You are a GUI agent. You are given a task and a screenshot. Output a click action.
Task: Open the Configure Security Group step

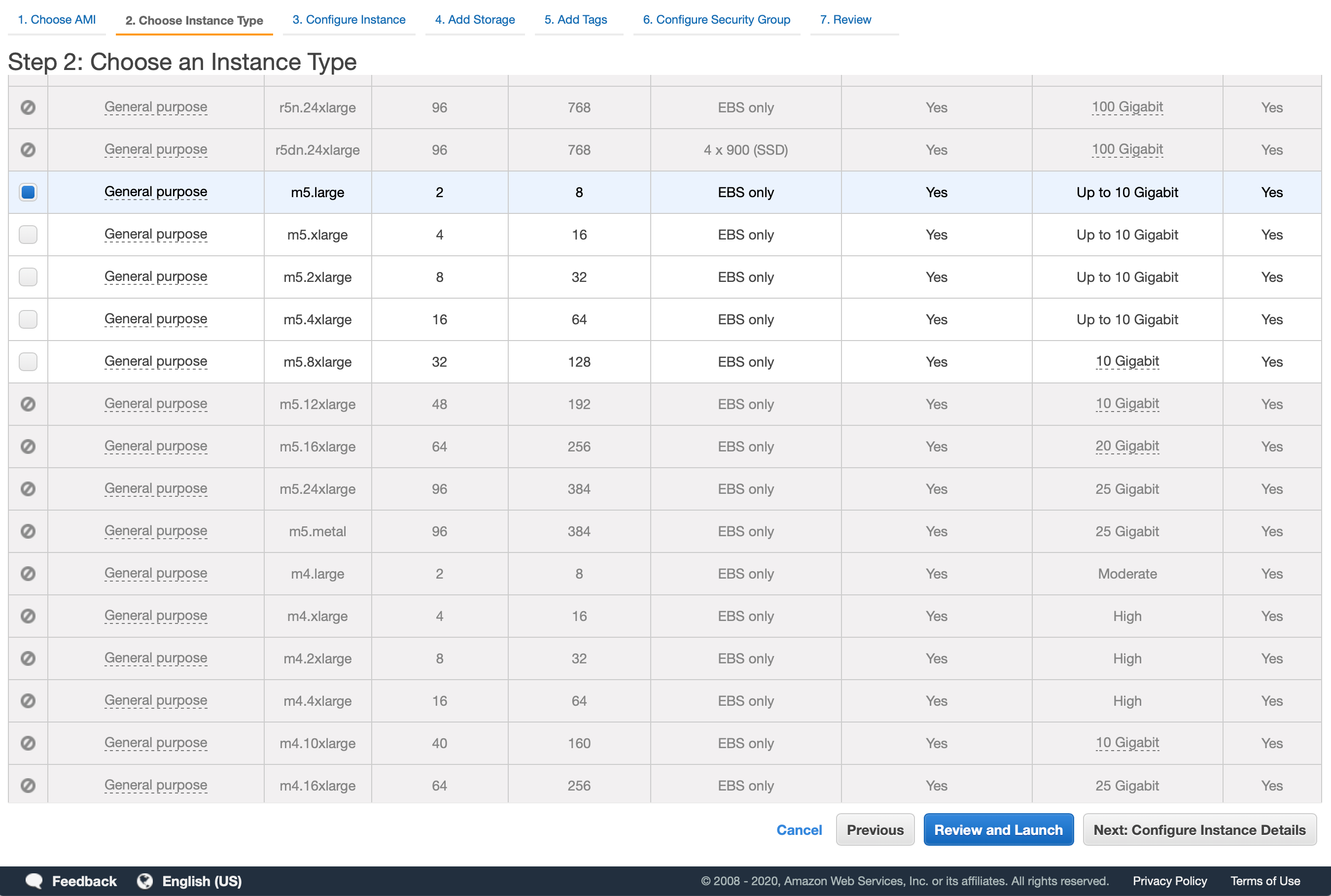(x=716, y=19)
